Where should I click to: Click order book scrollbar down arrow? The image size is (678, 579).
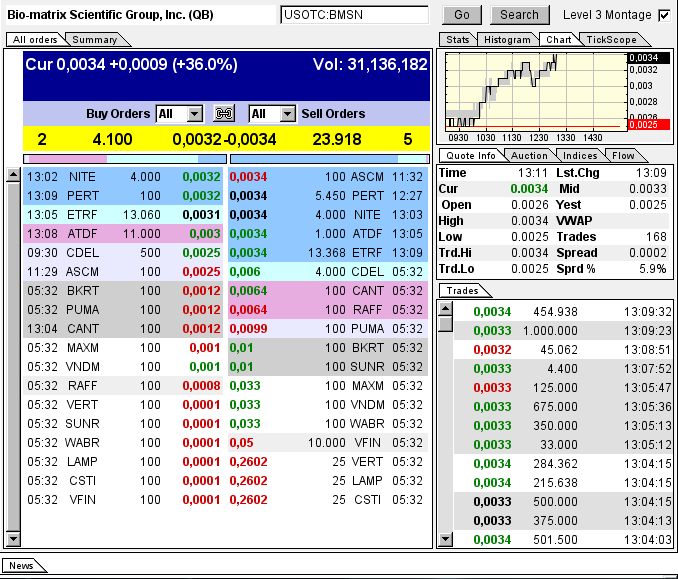[13, 538]
